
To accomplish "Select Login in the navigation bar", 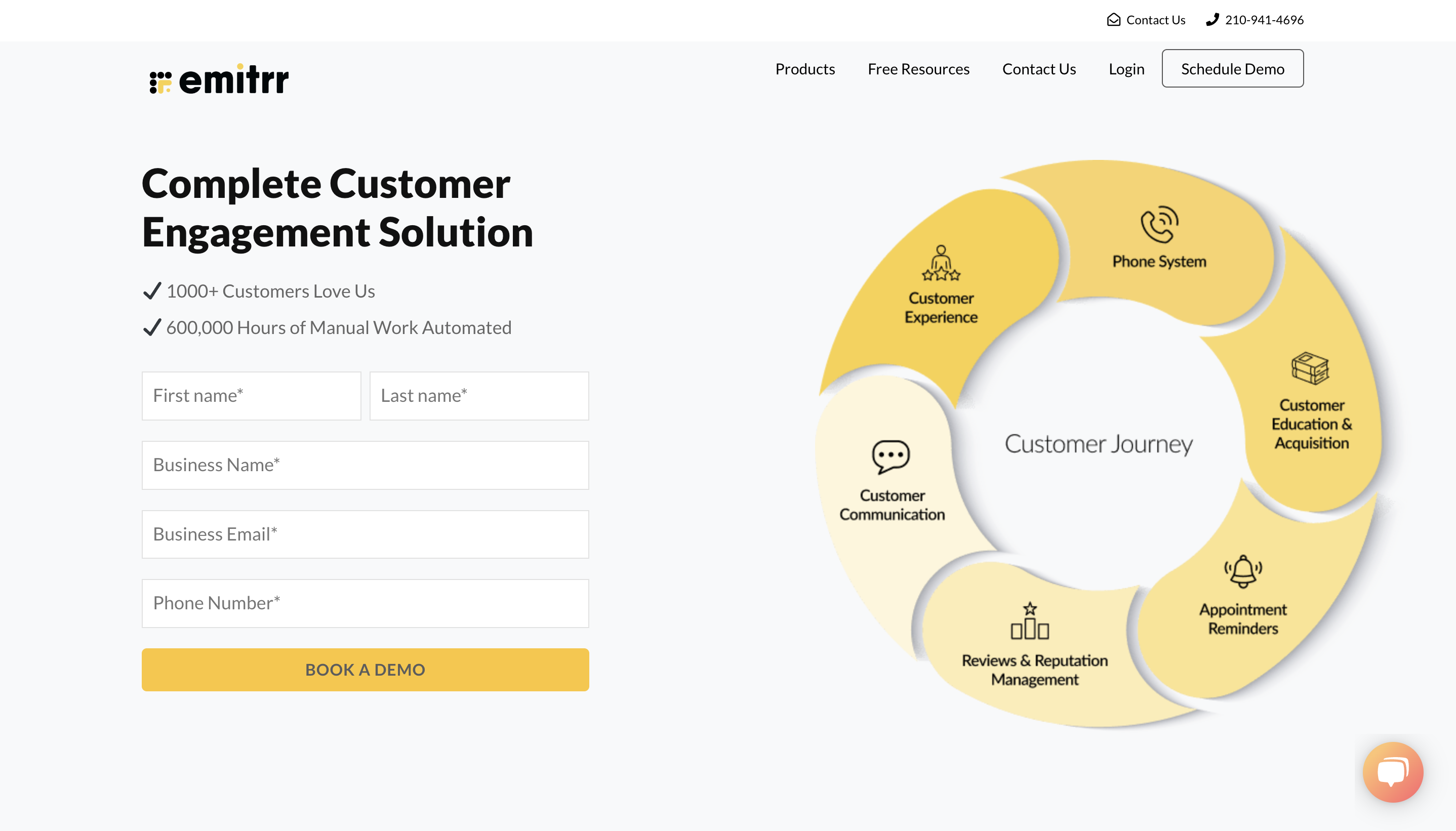I will pyautogui.click(x=1126, y=69).
